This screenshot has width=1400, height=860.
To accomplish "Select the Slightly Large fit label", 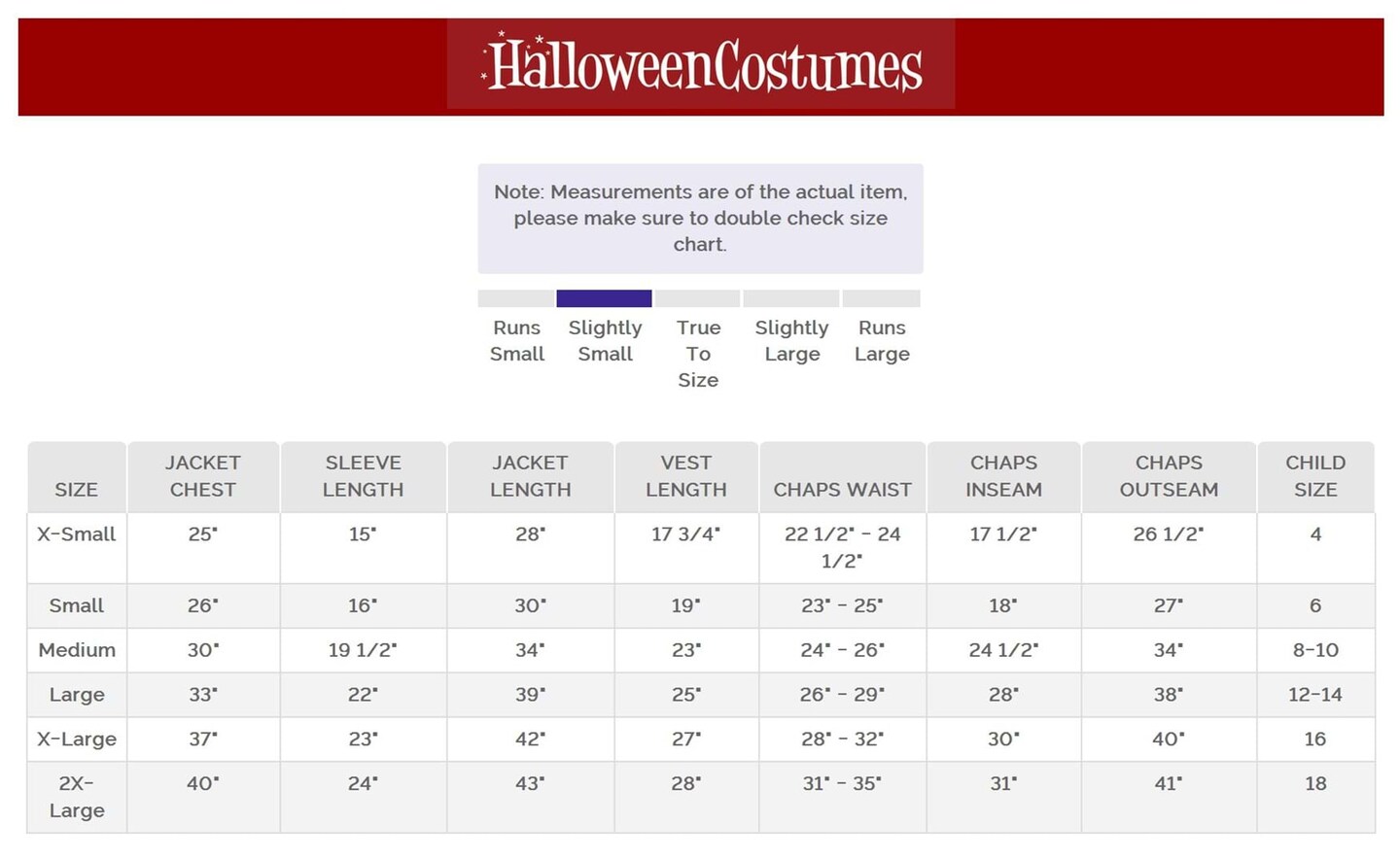I will tap(791, 341).
